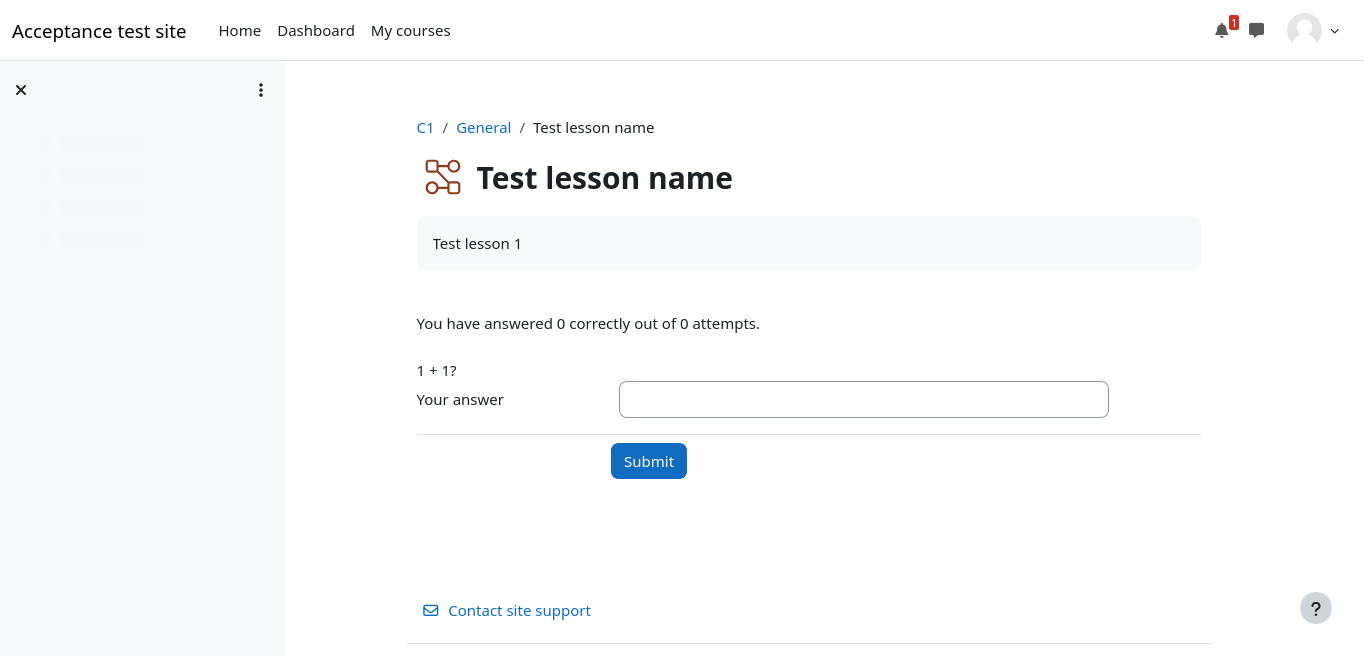Click the lesson activity icon beside title

coord(442,177)
